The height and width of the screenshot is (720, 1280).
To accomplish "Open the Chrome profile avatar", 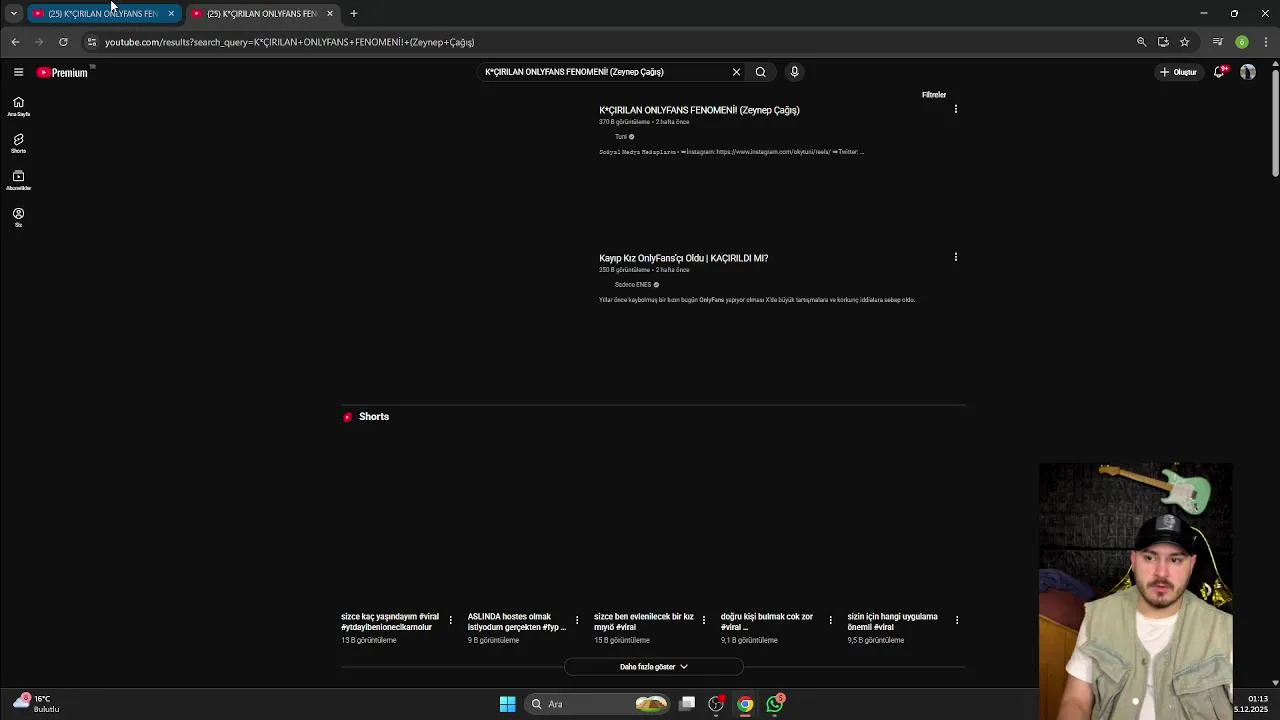I will [x=1242, y=42].
